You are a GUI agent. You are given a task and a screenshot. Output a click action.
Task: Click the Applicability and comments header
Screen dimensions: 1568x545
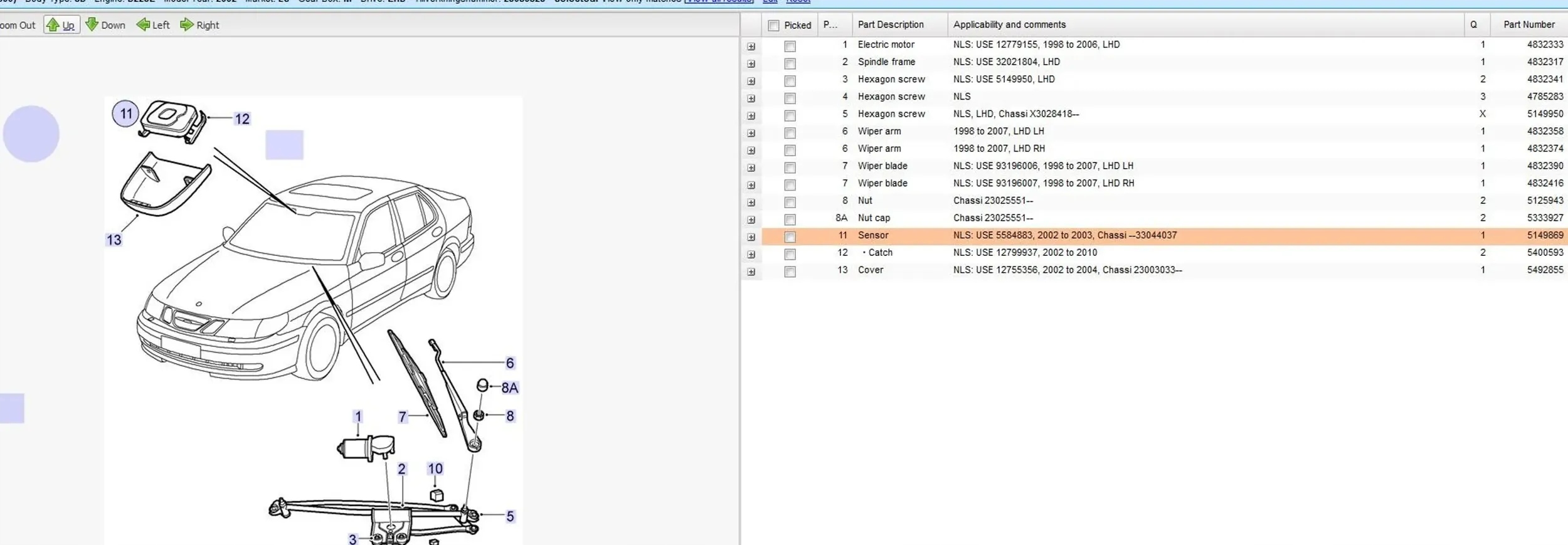pos(1205,25)
